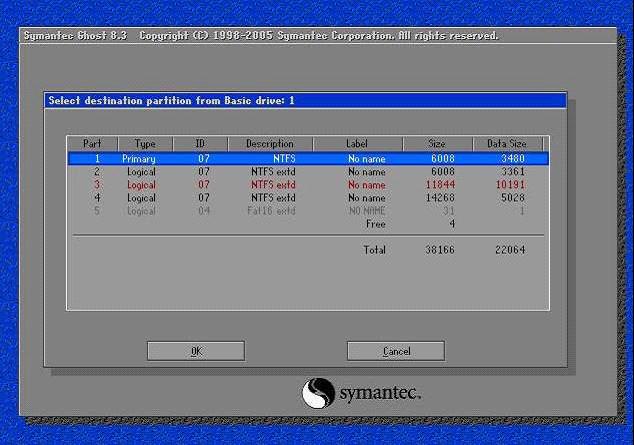Click the Label column header
Viewport: 634px width, 445px height.
pos(357,144)
